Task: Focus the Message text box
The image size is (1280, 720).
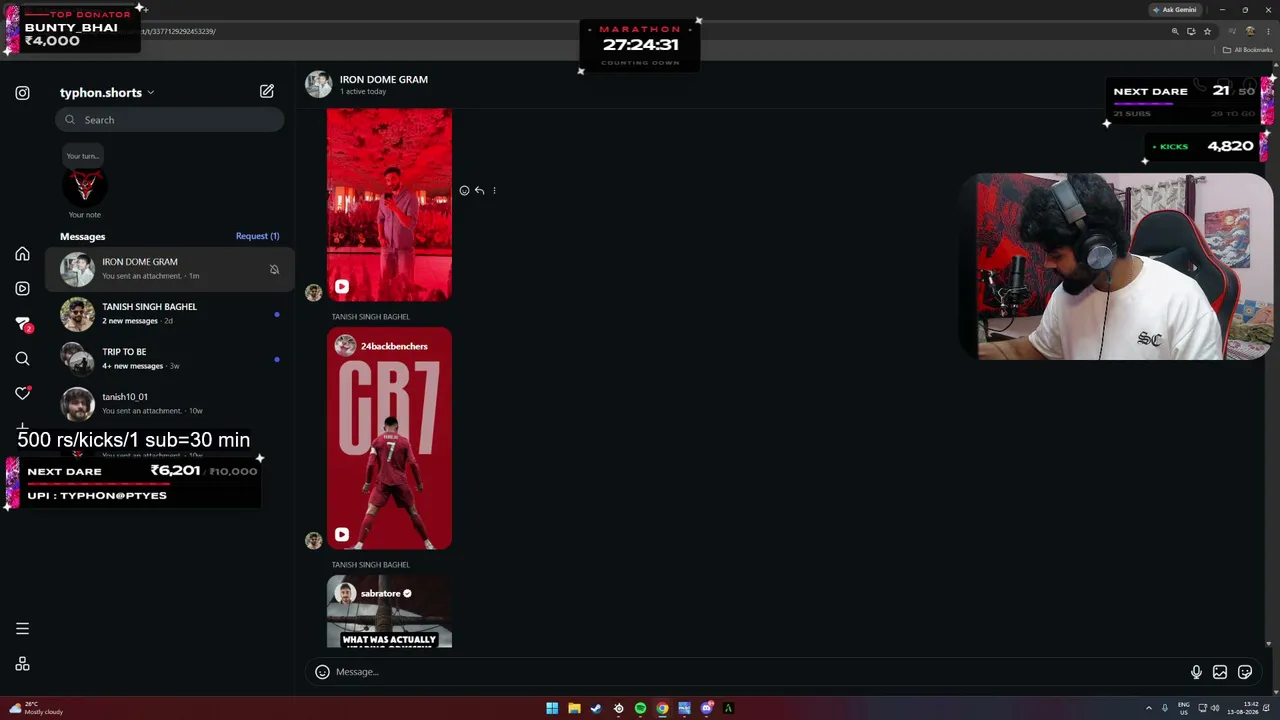Action: click(760, 672)
